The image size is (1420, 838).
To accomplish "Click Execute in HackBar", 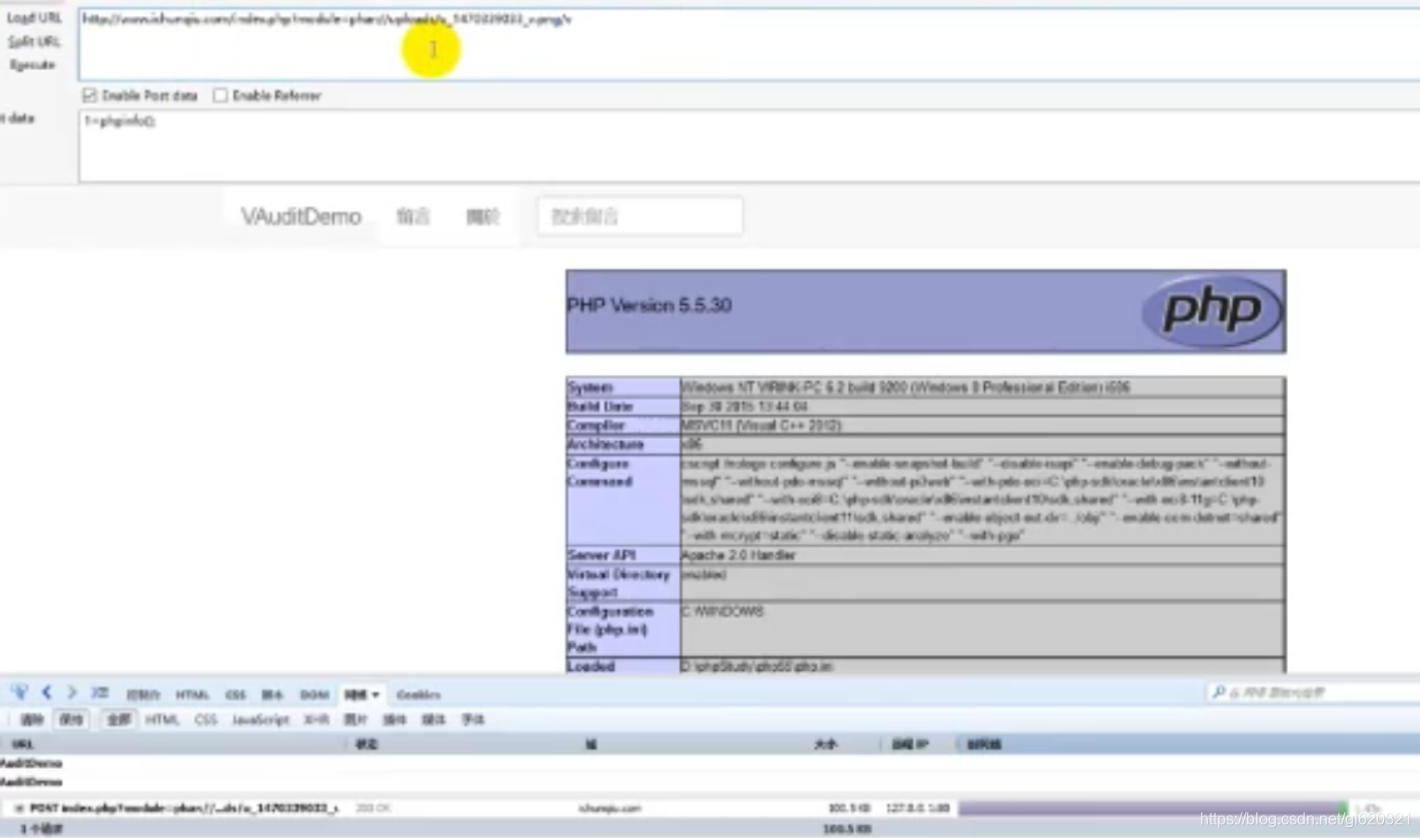I will pyautogui.click(x=32, y=65).
